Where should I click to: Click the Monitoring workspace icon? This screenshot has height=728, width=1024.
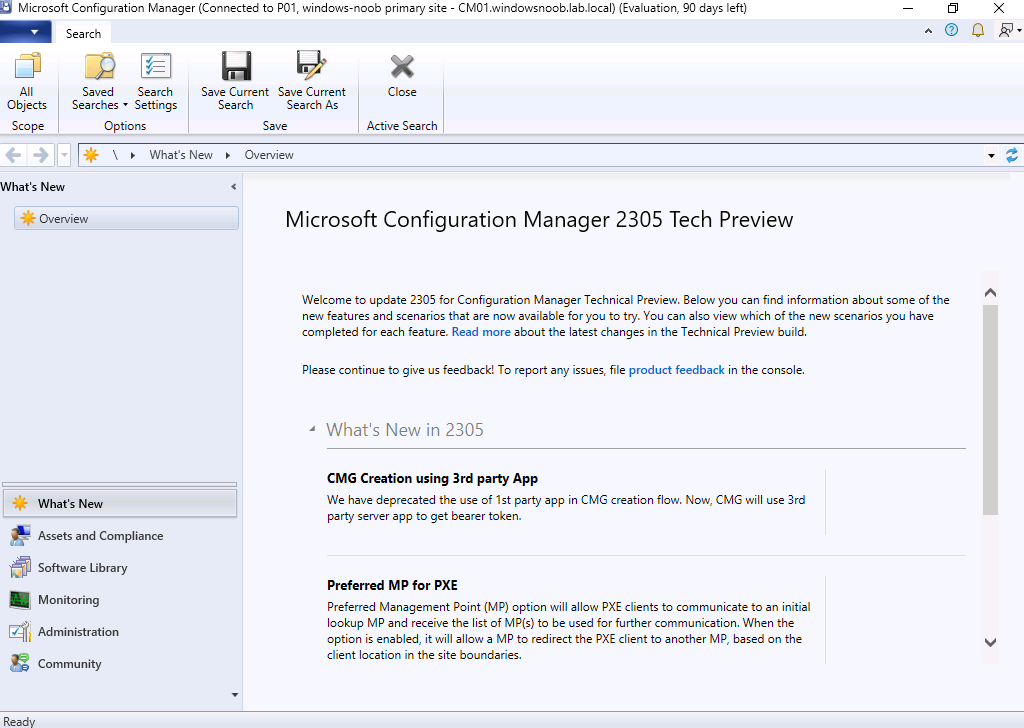pos(20,599)
